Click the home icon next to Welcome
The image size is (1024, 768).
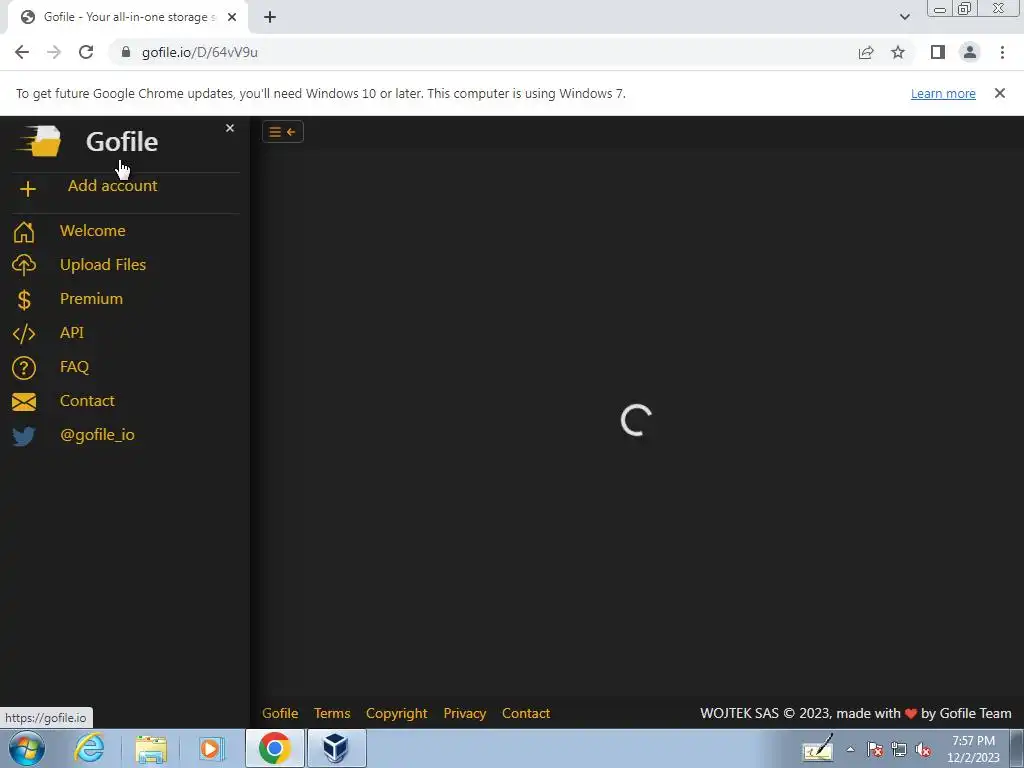click(x=24, y=232)
